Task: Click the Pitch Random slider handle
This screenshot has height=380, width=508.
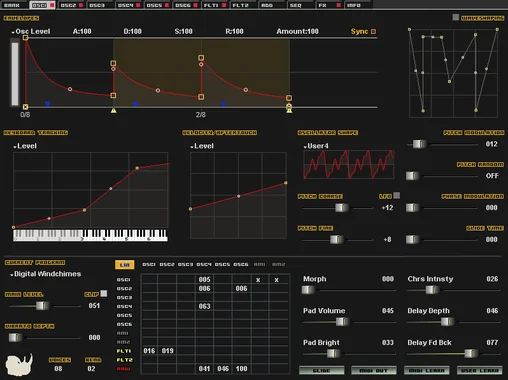Action: pos(412,176)
